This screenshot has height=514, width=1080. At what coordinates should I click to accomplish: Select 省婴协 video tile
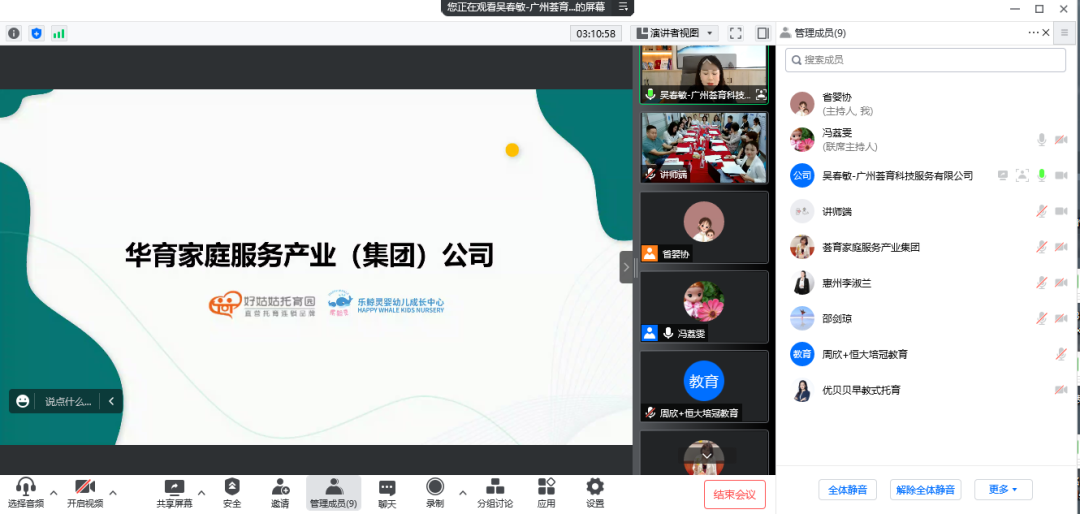(x=704, y=227)
